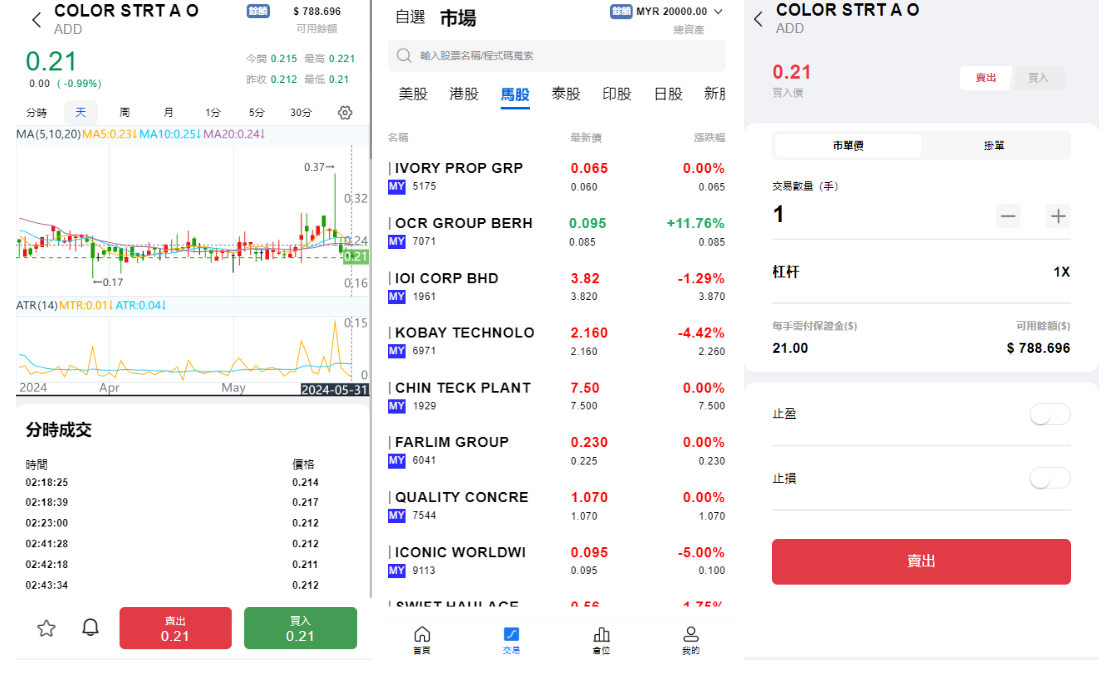Viewport: 1114px width, 679px height.
Task: Tap back arrow on order screen
Action: (x=758, y=19)
